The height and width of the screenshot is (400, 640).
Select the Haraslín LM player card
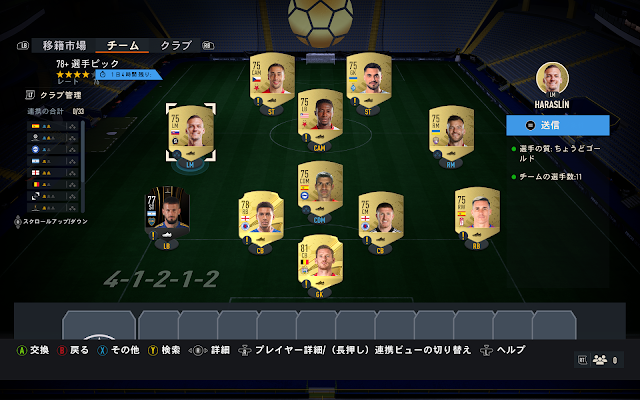click(191, 132)
